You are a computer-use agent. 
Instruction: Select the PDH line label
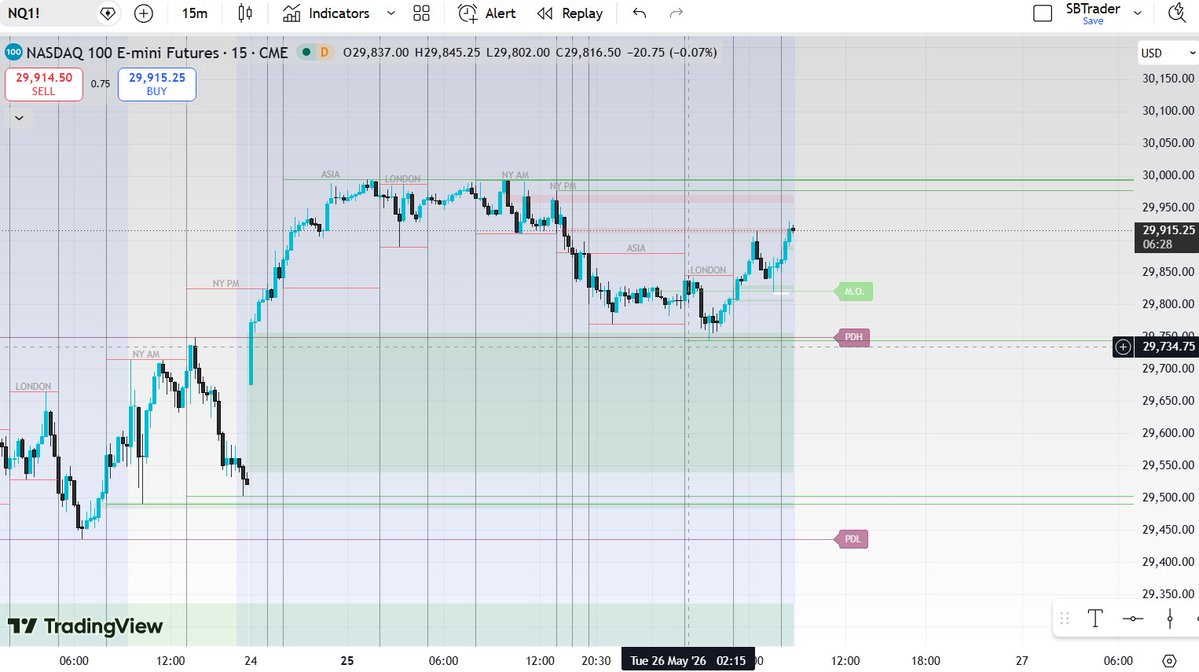coord(853,337)
